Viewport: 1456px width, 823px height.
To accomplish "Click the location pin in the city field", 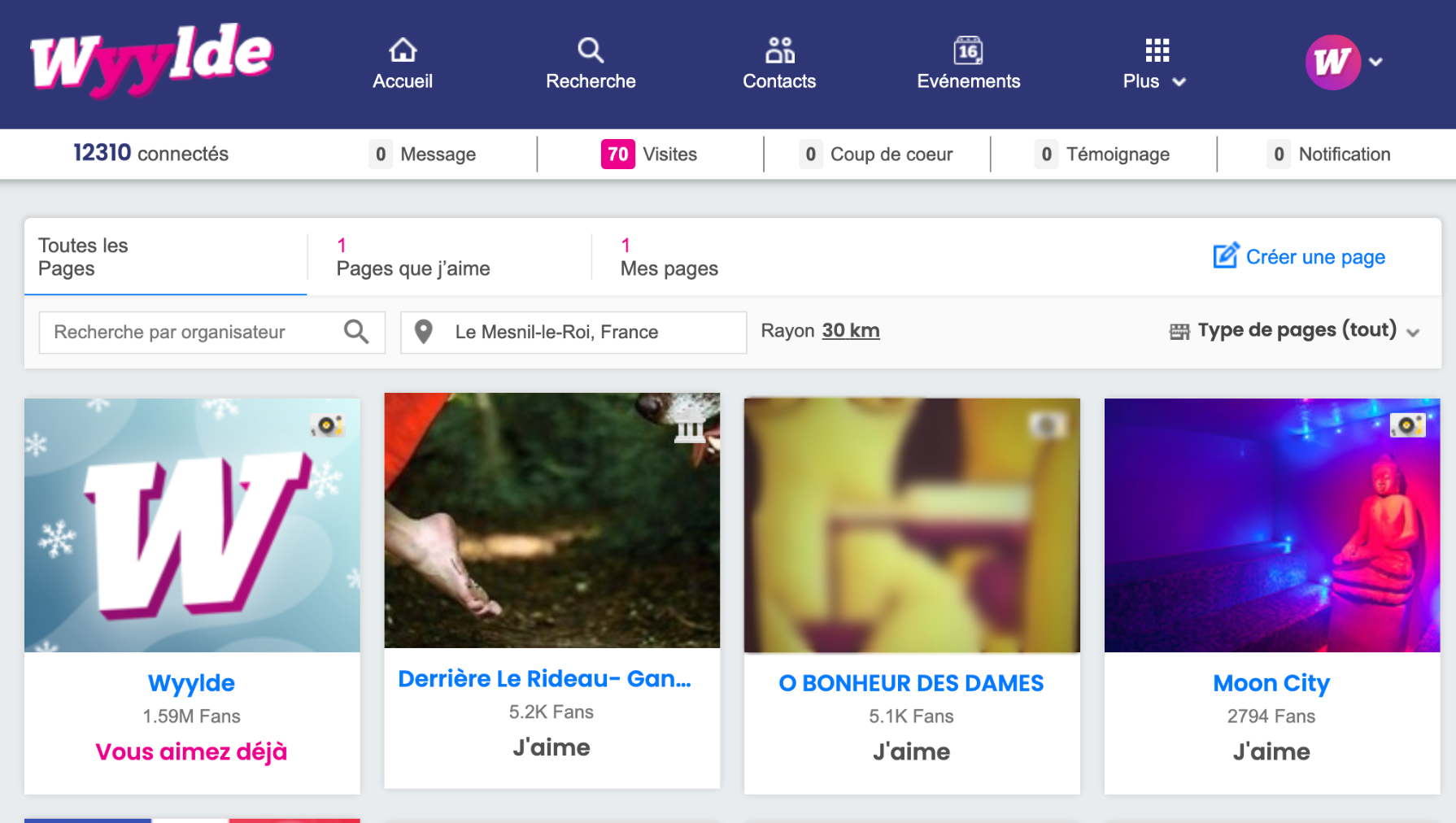I will pyautogui.click(x=424, y=332).
